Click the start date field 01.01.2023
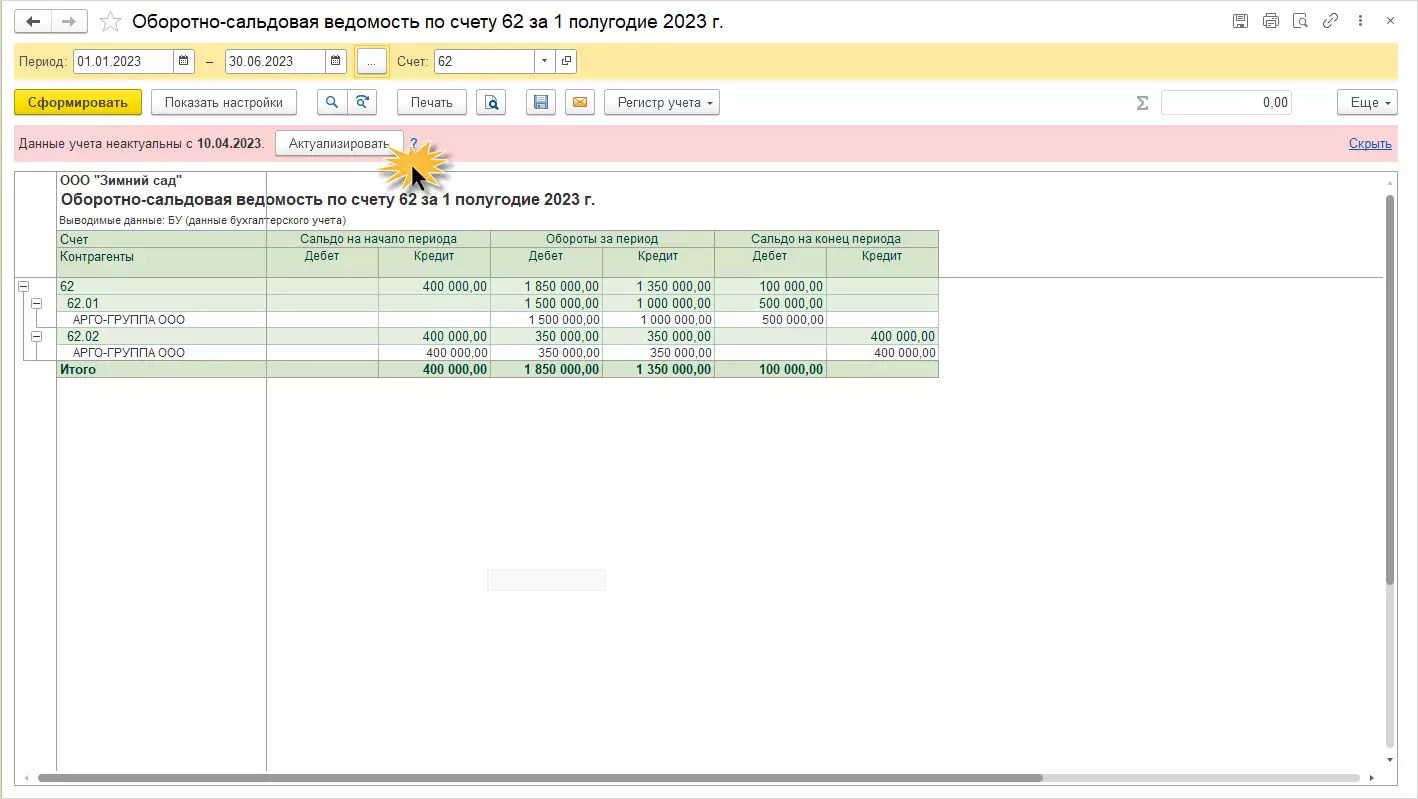 point(124,61)
